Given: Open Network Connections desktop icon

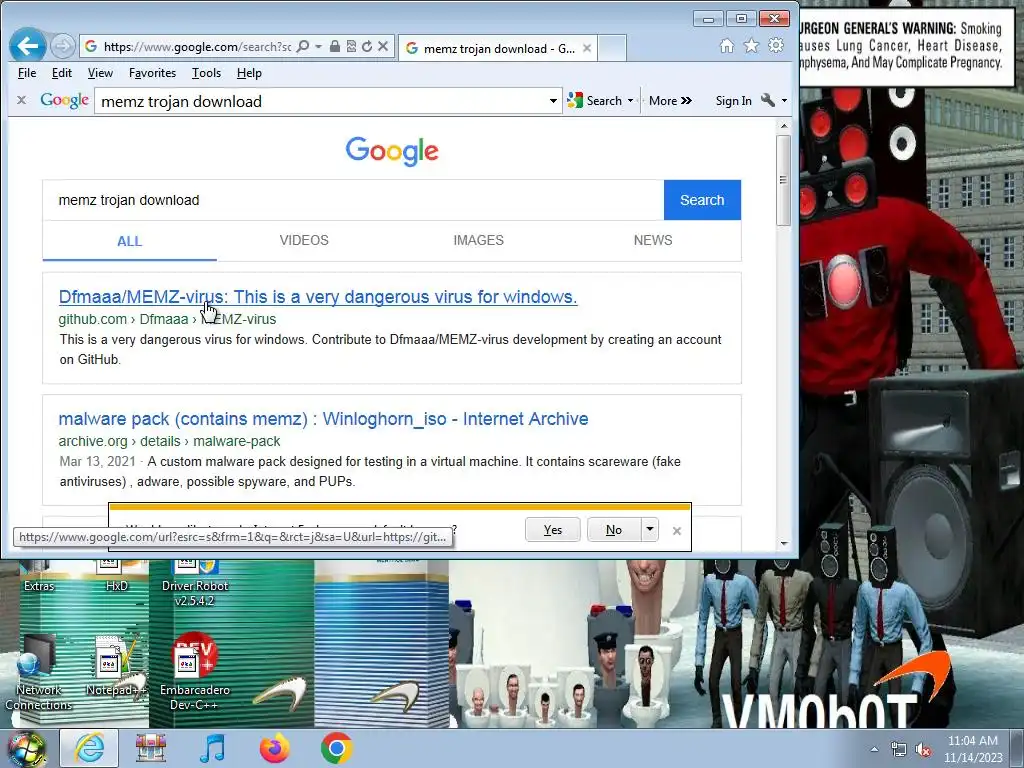Looking at the screenshot, I should click(39, 673).
